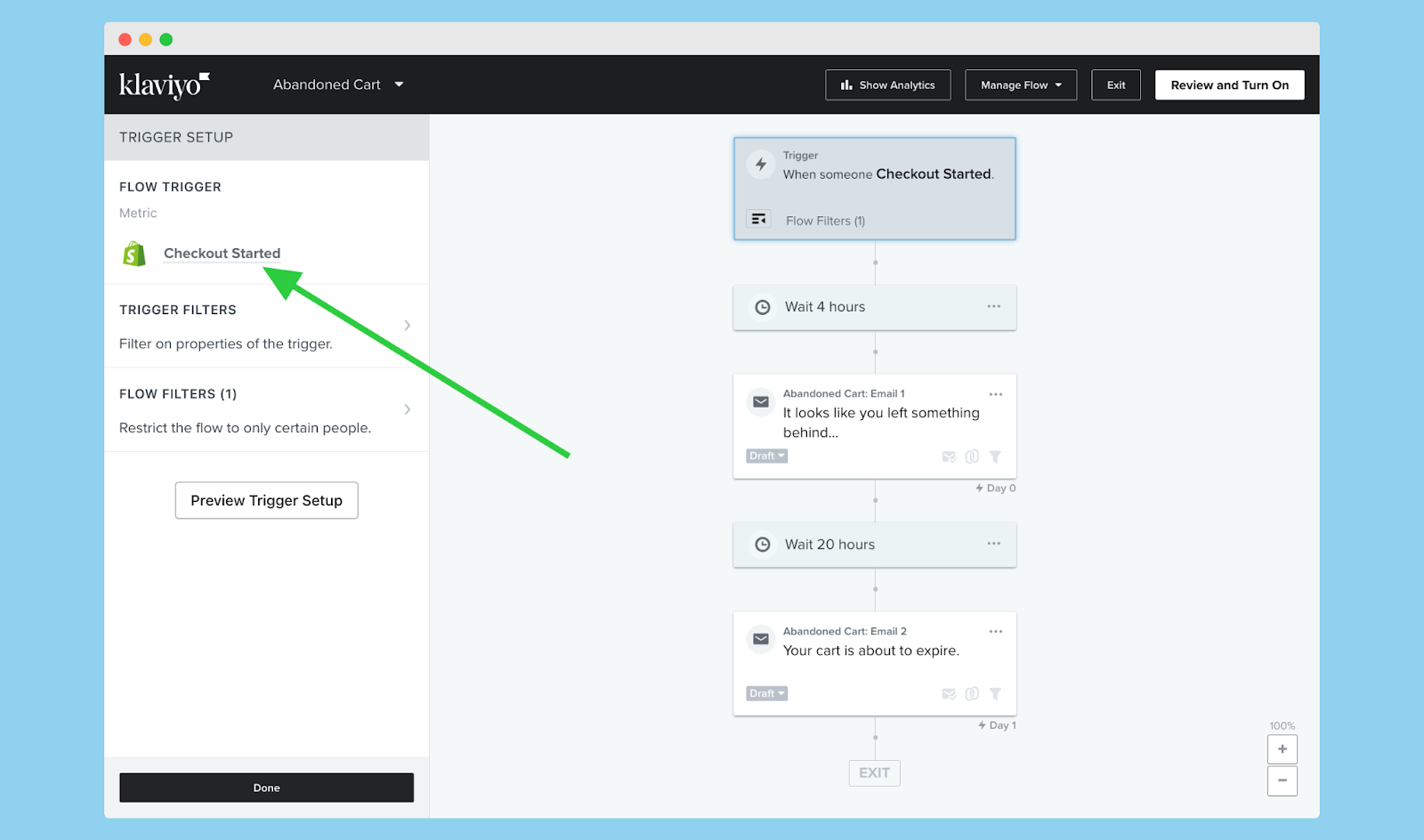Open the Abandoned Cart flow name dropdown

coord(338,85)
